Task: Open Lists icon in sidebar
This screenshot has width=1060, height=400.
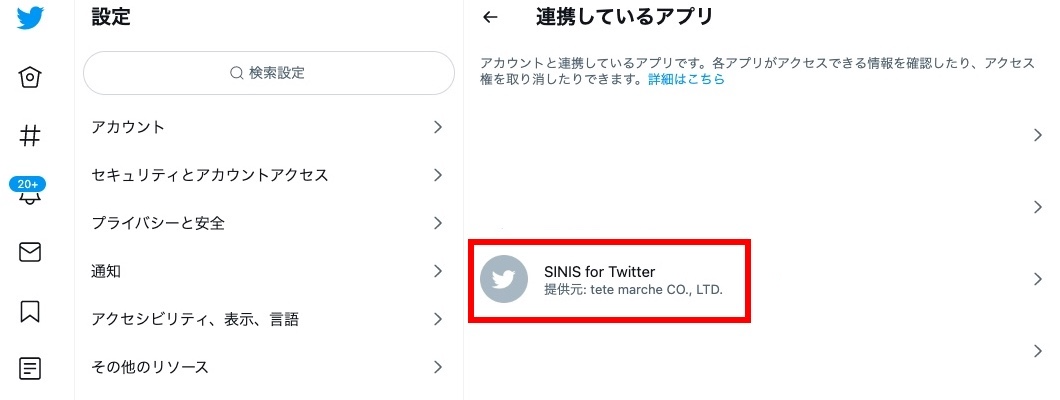Action: coord(30,368)
